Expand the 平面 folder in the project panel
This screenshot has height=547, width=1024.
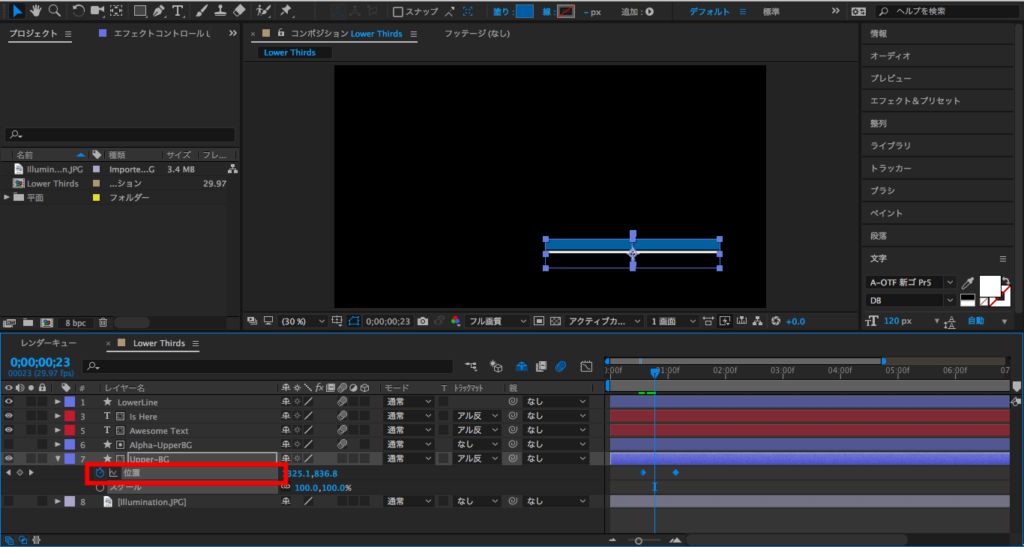point(8,198)
